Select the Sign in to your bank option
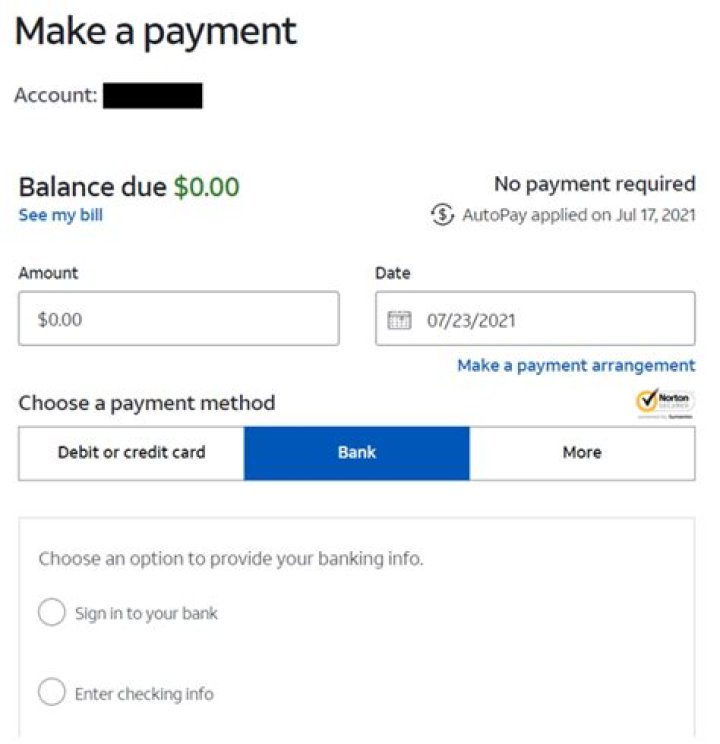The width and height of the screenshot is (720, 744). point(51,613)
